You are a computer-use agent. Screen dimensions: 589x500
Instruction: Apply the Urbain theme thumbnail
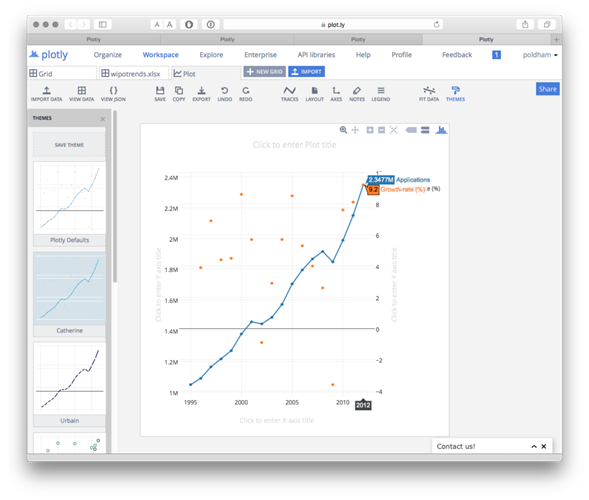tap(69, 379)
